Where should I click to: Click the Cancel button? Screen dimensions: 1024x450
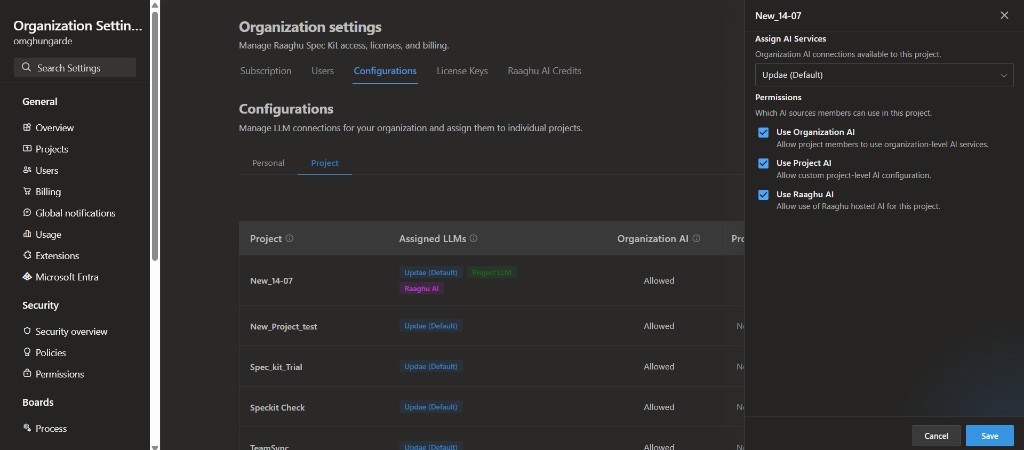coord(936,436)
